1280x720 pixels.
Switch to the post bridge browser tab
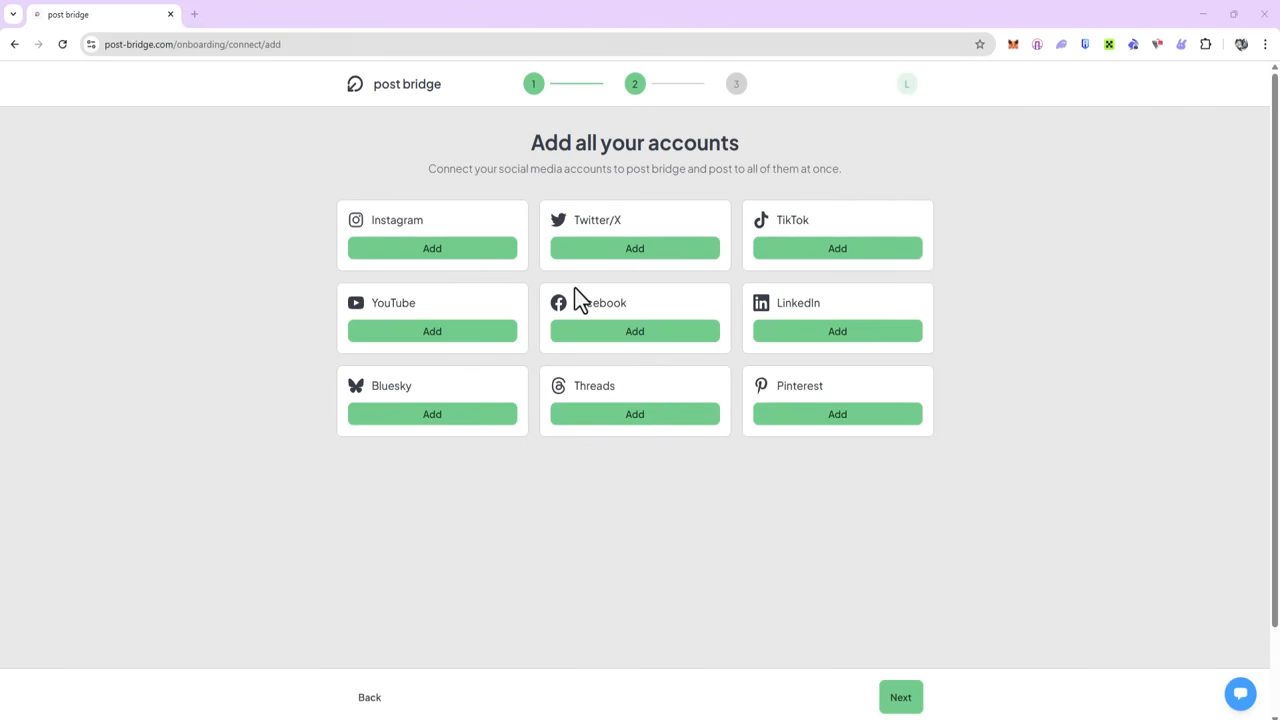[x=103, y=14]
